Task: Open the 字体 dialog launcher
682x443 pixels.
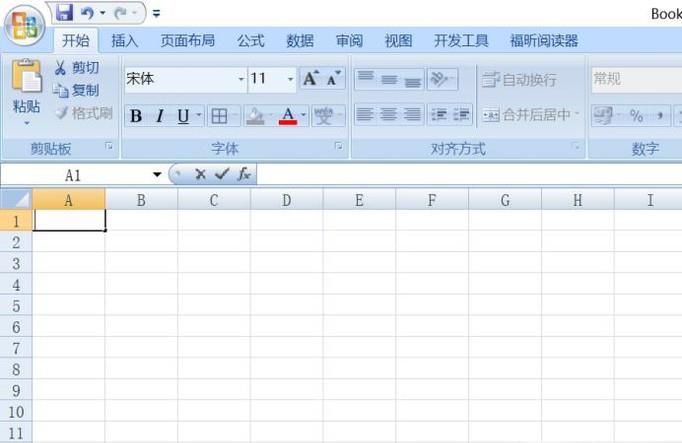Action: tap(338, 147)
